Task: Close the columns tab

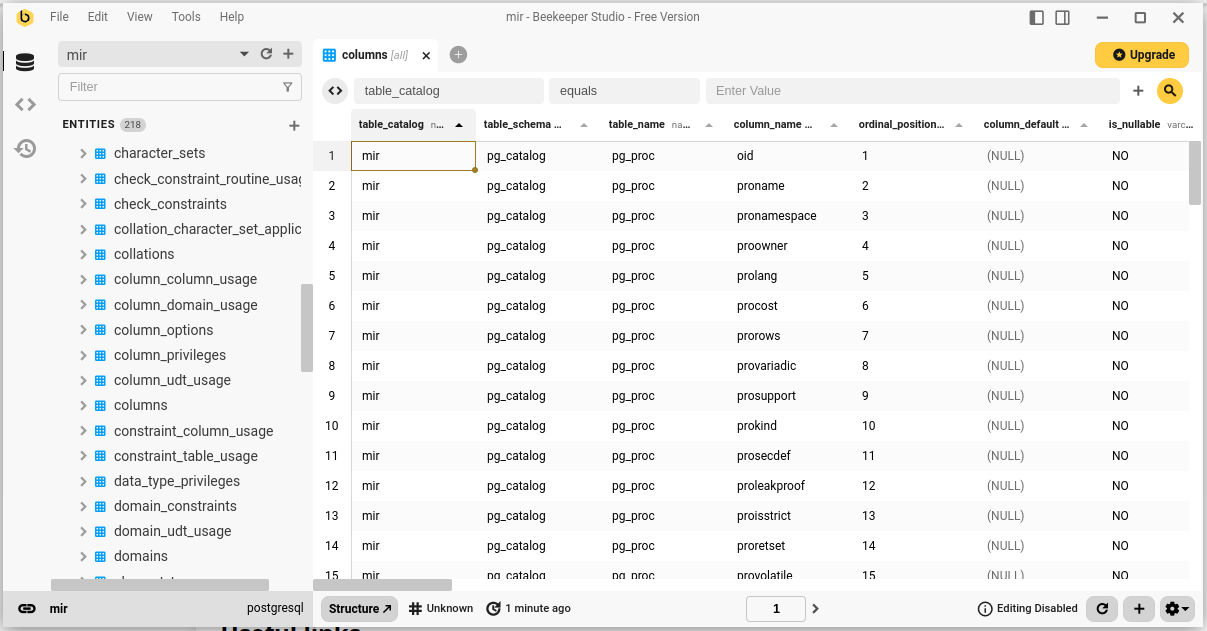Action: (x=426, y=55)
